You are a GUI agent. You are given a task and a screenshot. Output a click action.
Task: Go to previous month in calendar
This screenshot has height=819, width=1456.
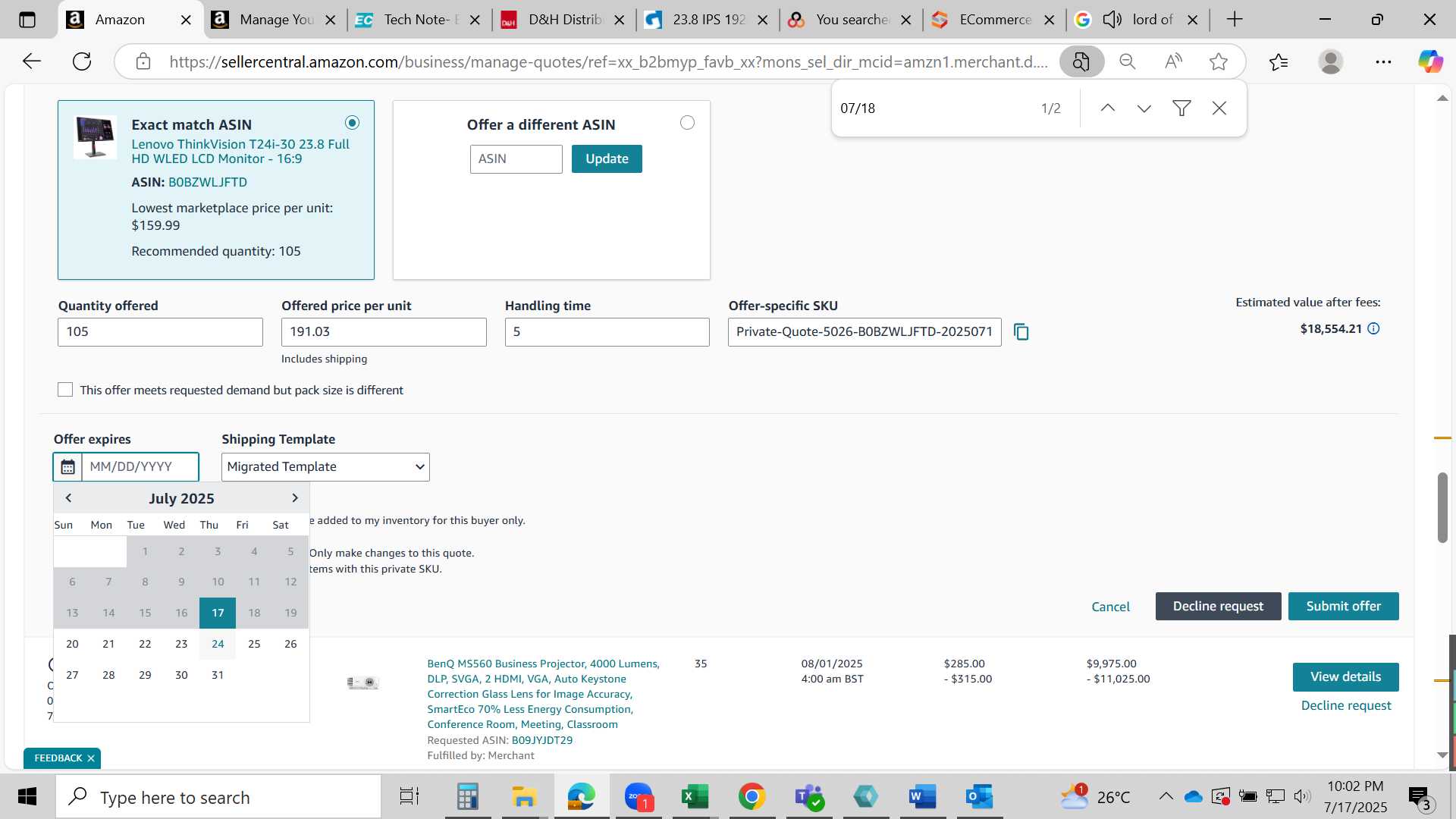click(x=68, y=498)
